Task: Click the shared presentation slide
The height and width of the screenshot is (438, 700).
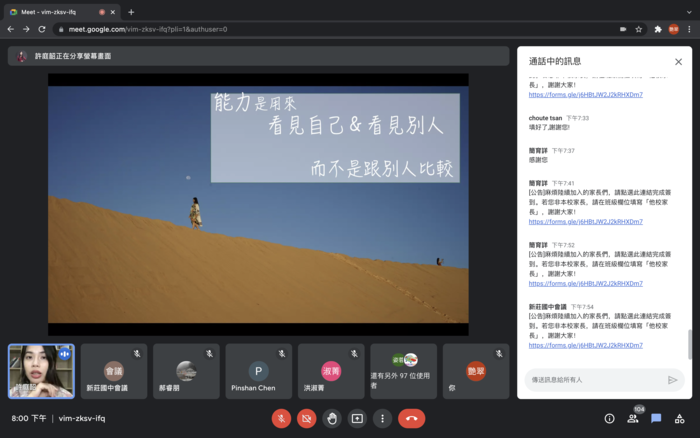Action: click(258, 204)
